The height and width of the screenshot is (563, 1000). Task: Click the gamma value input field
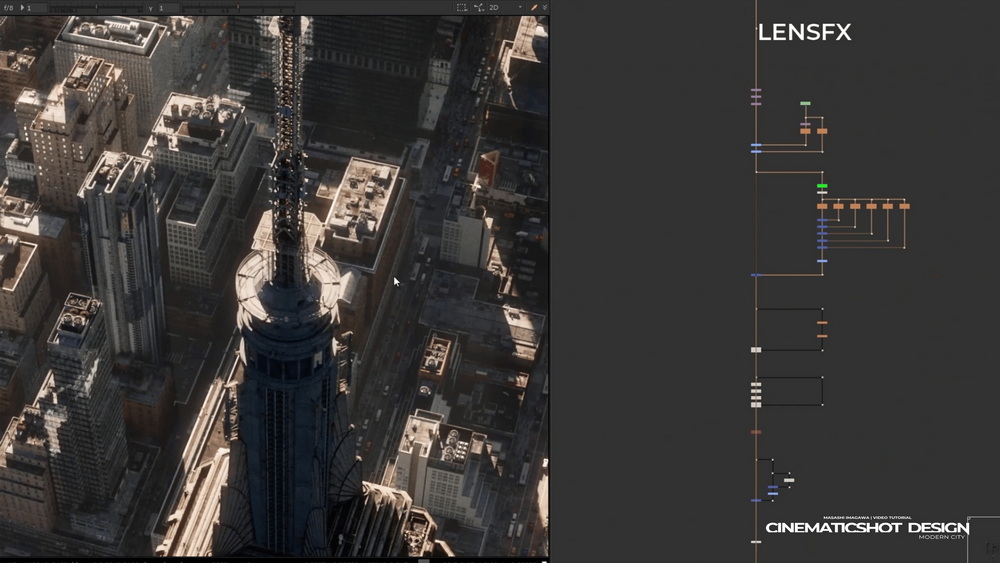tap(167, 8)
